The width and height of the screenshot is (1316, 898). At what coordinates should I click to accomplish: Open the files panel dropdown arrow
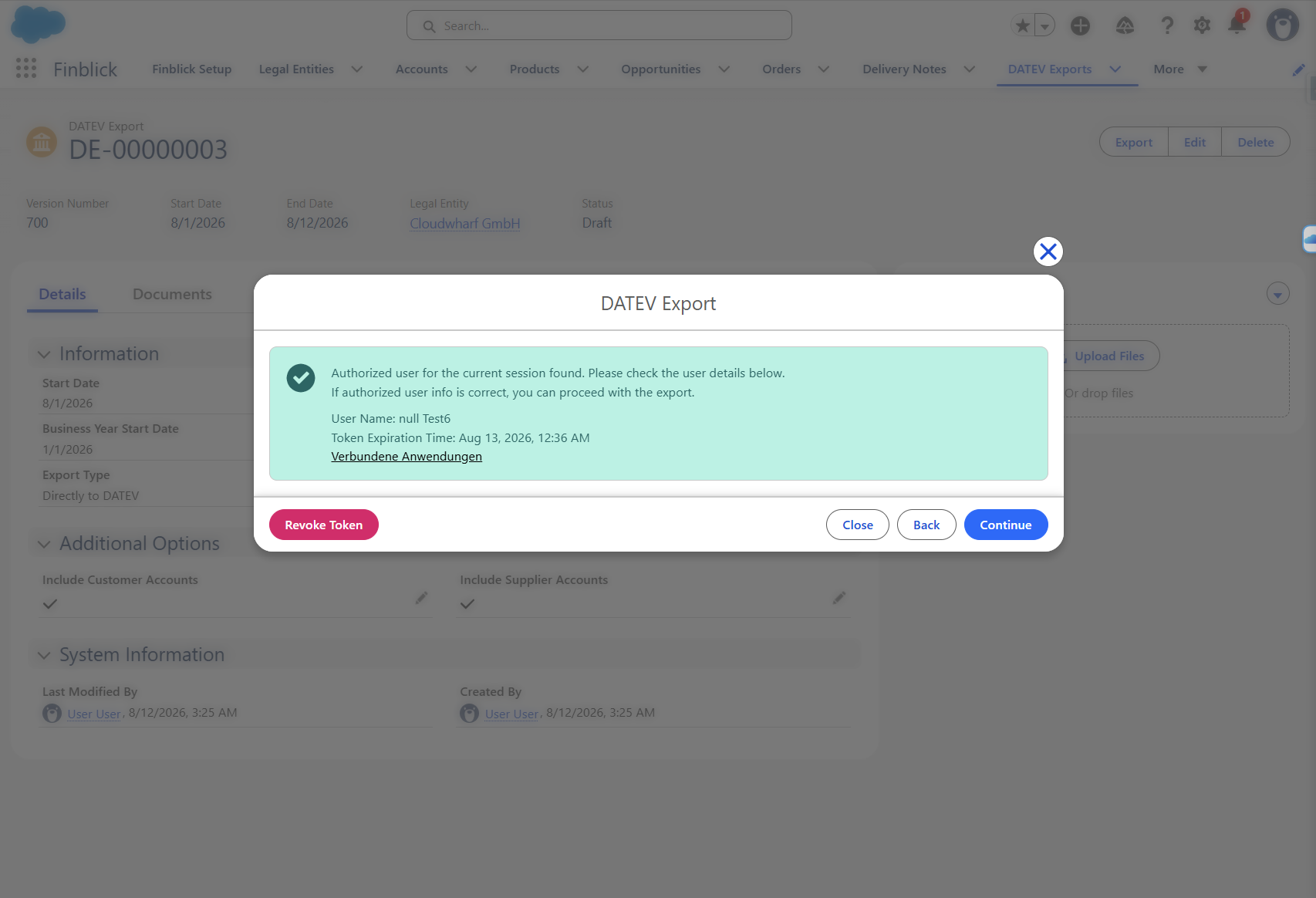pyautogui.click(x=1278, y=294)
